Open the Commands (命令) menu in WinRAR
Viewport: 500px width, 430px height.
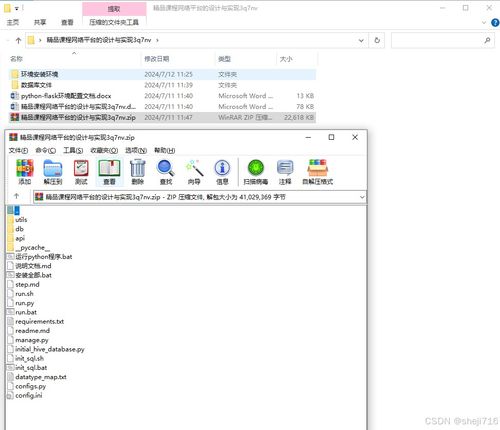[46, 151]
